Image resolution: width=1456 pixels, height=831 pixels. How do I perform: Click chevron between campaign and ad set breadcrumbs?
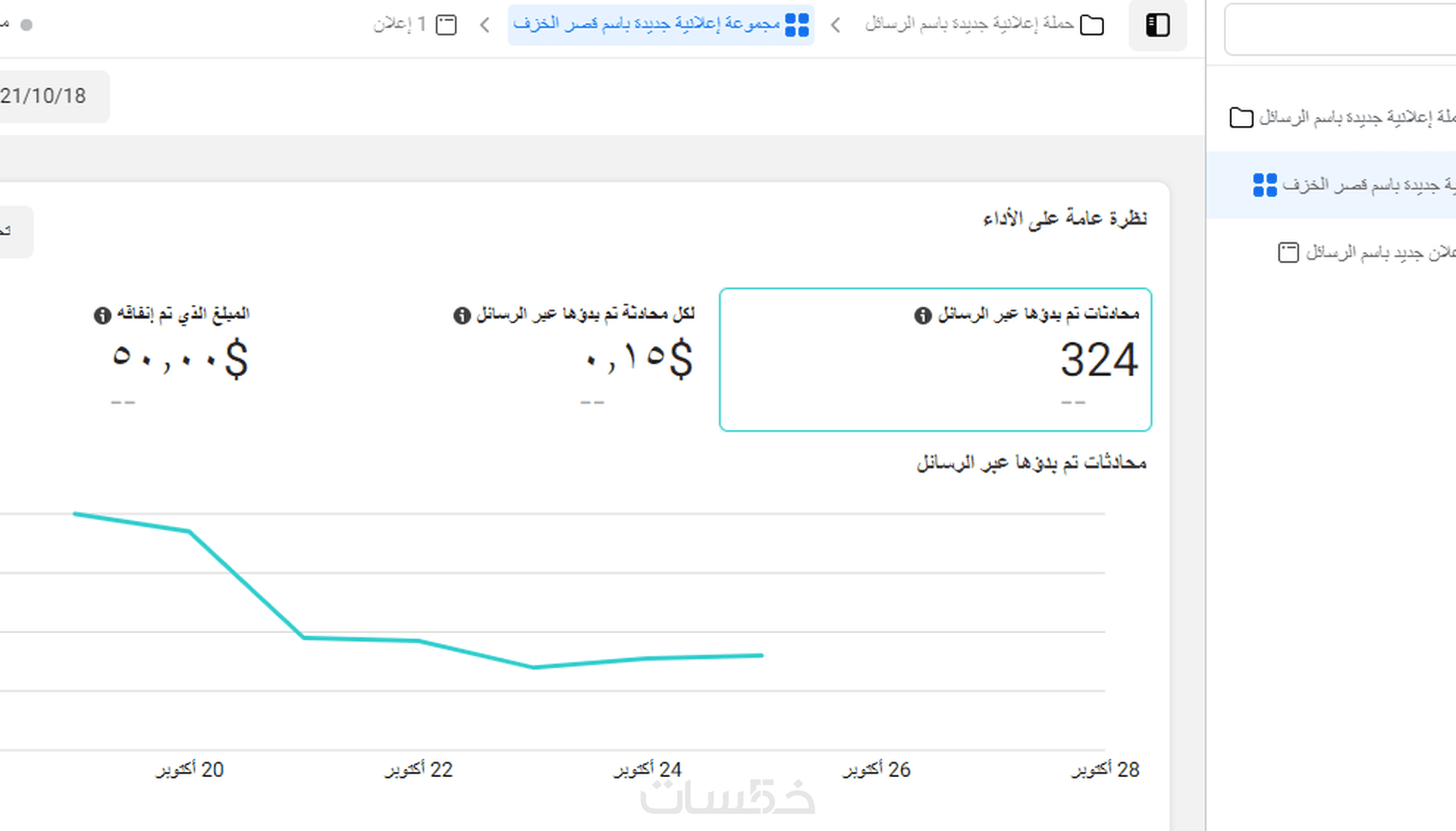(836, 26)
